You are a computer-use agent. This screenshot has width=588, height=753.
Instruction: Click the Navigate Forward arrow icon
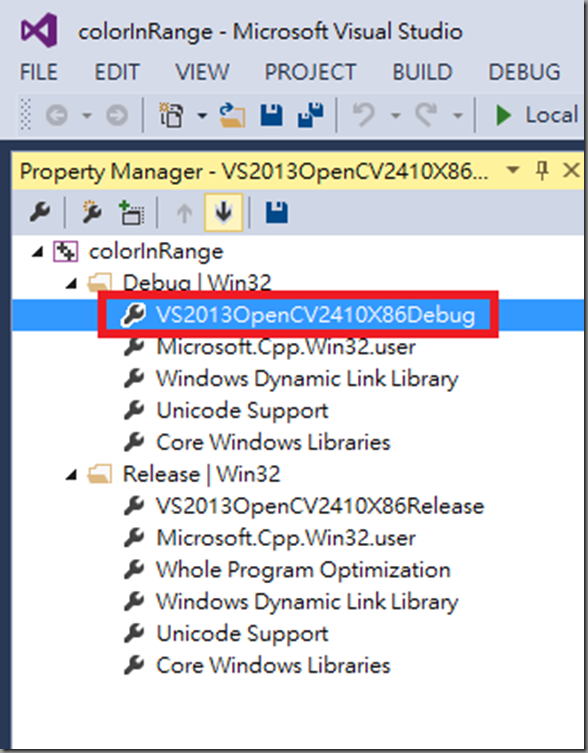117,115
